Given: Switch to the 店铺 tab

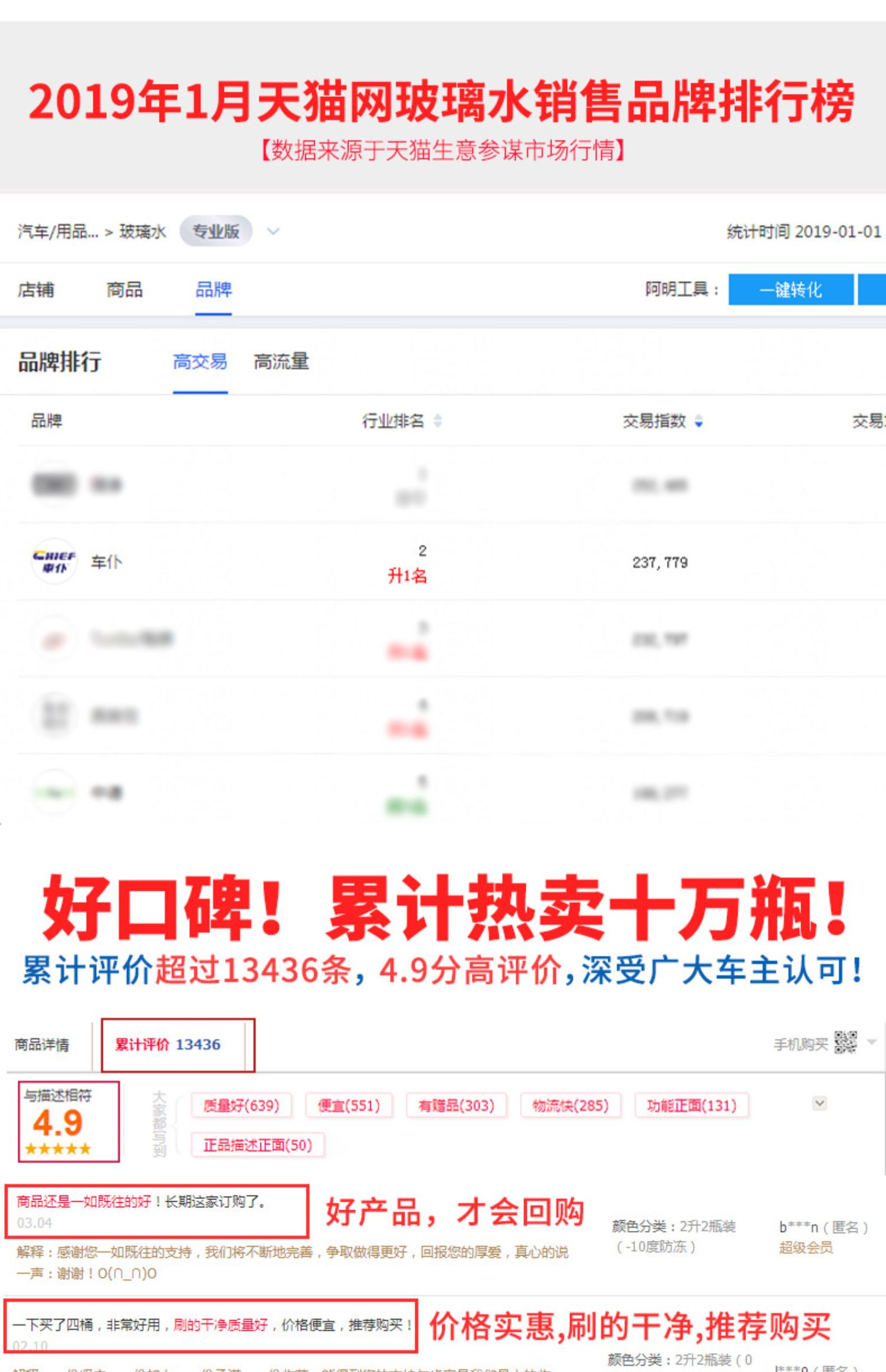Looking at the screenshot, I should point(36,290).
